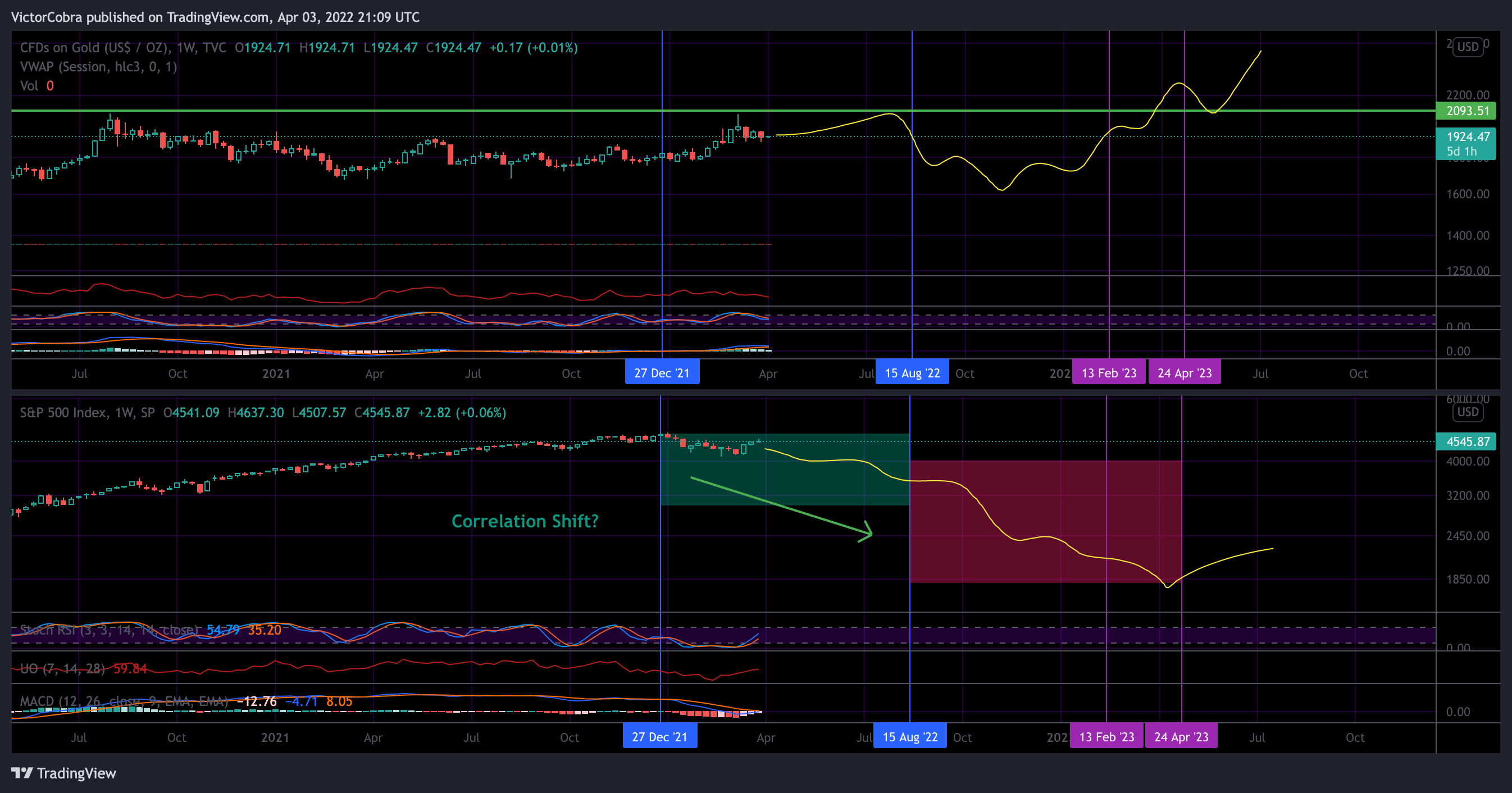Click the 2021 label on the S&P time axis
The width and height of the screenshot is (1512, 793).
[275, 737]
